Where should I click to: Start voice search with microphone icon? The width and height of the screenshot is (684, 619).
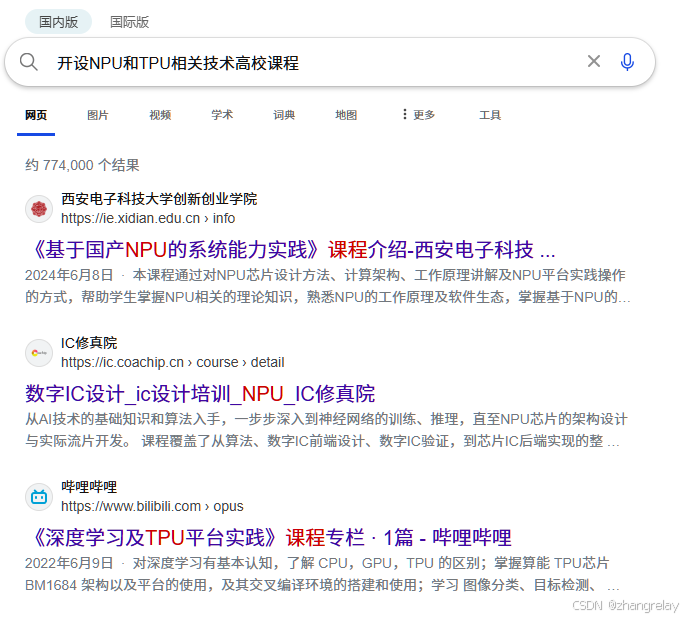[x=627, y=62]
